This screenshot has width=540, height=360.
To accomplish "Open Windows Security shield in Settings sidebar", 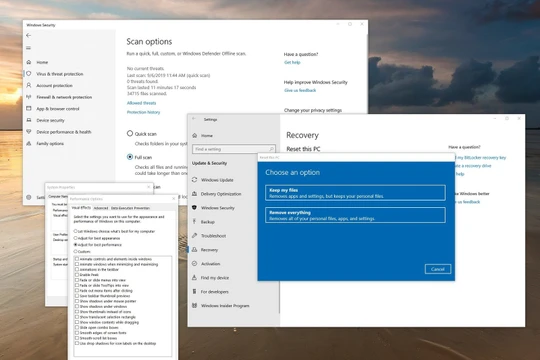I will pos(195,208).
